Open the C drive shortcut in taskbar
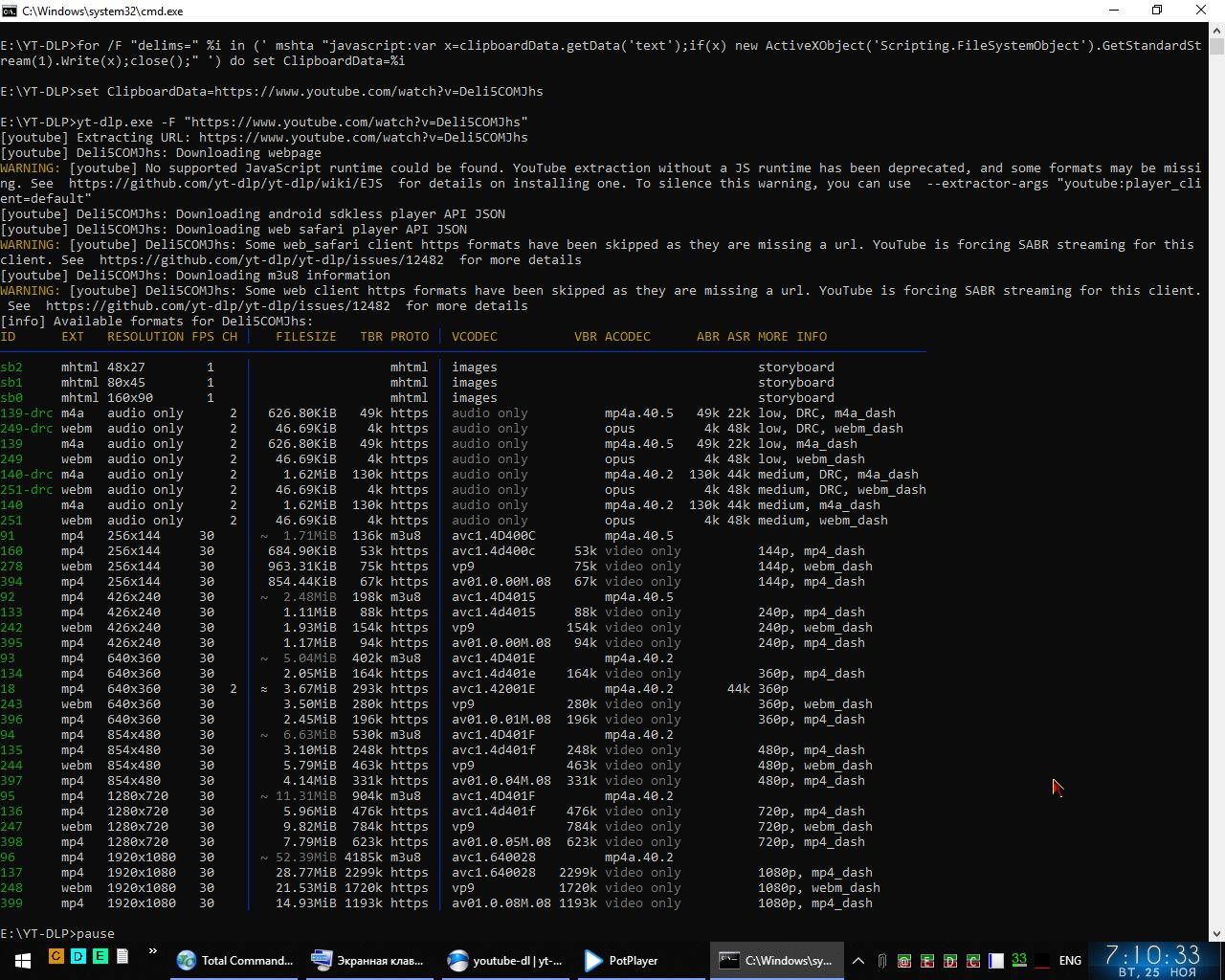Viewport: 1225px width, 980px height. coord(56,956)
